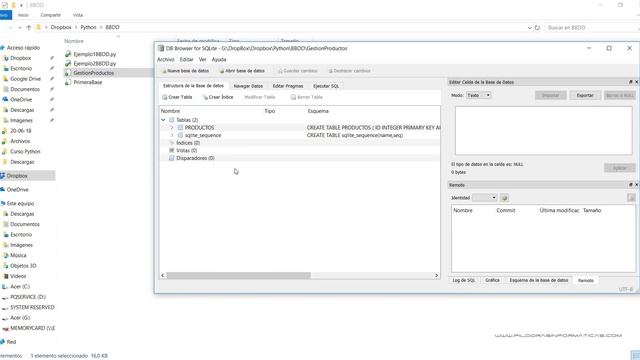
Task: Open the Editar menu in DB Browser
Action: [x=187, y=60]
